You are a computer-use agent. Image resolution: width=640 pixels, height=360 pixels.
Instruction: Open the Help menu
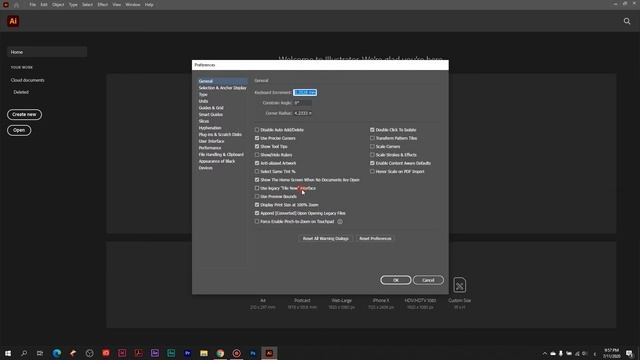[x=149, y=5]
